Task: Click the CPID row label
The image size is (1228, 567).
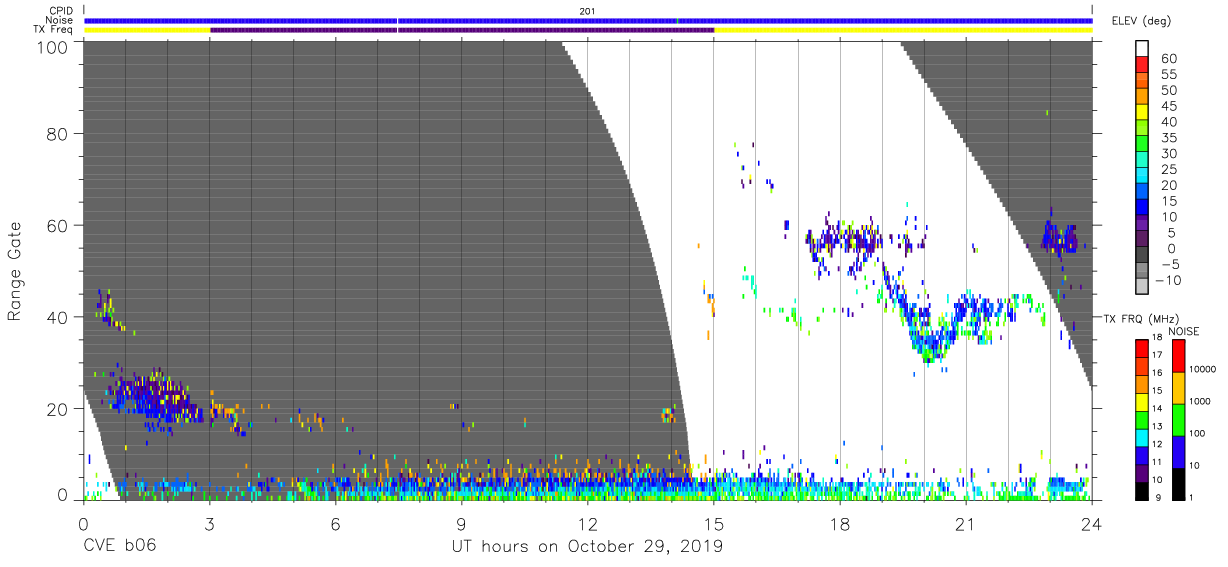Action: [62, 11]
